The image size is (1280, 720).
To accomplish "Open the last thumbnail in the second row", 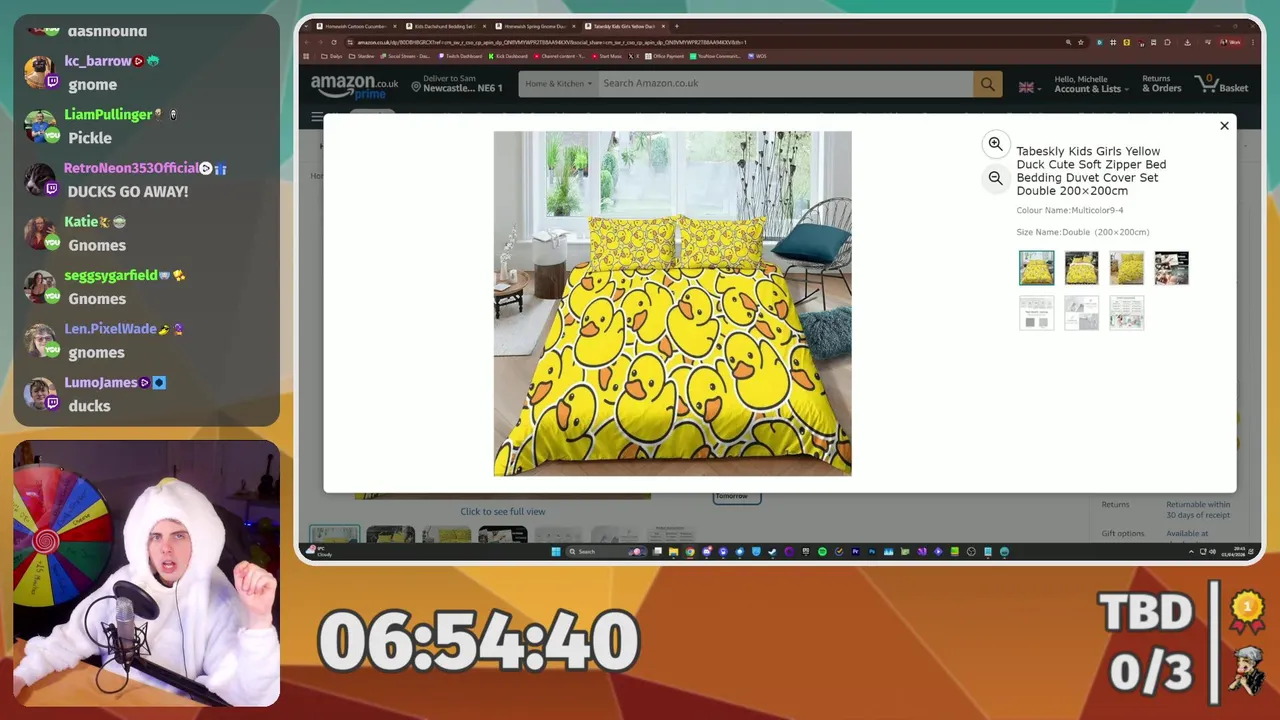I will 1126,313.
